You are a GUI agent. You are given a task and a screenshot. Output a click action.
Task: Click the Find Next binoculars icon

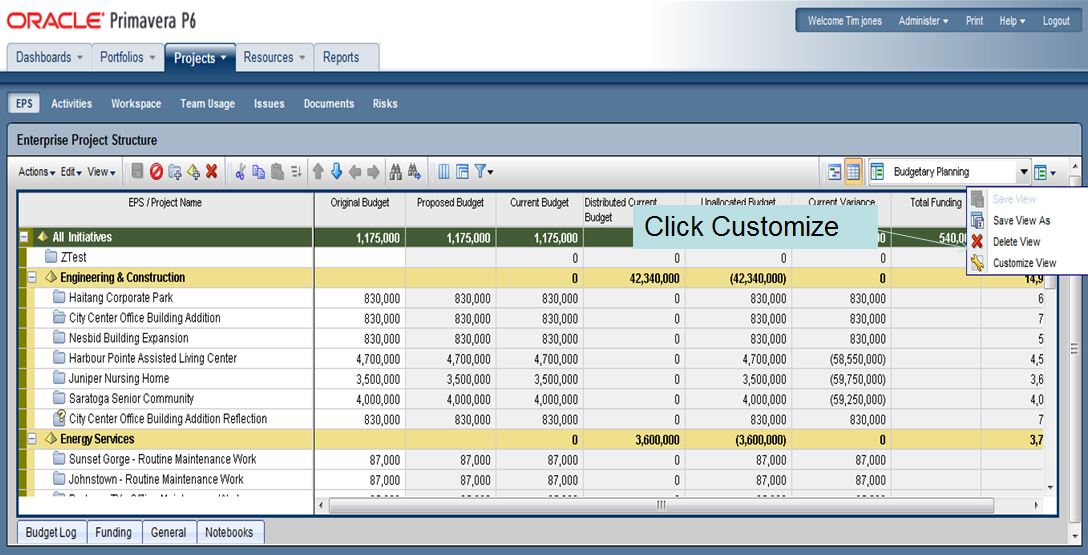(x=415, y=171)
